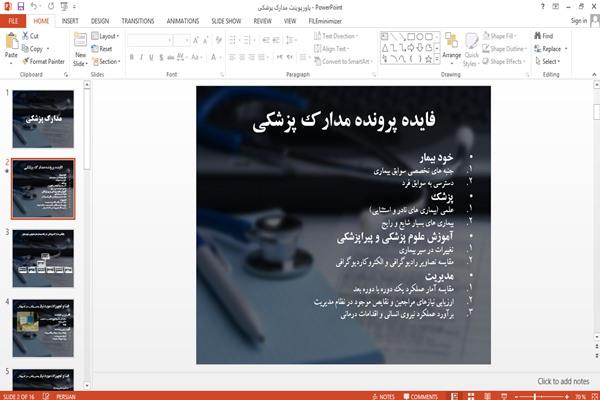Switch to Reading View
The height and width of the screenshot is (400, 600).
pos(487,396)
